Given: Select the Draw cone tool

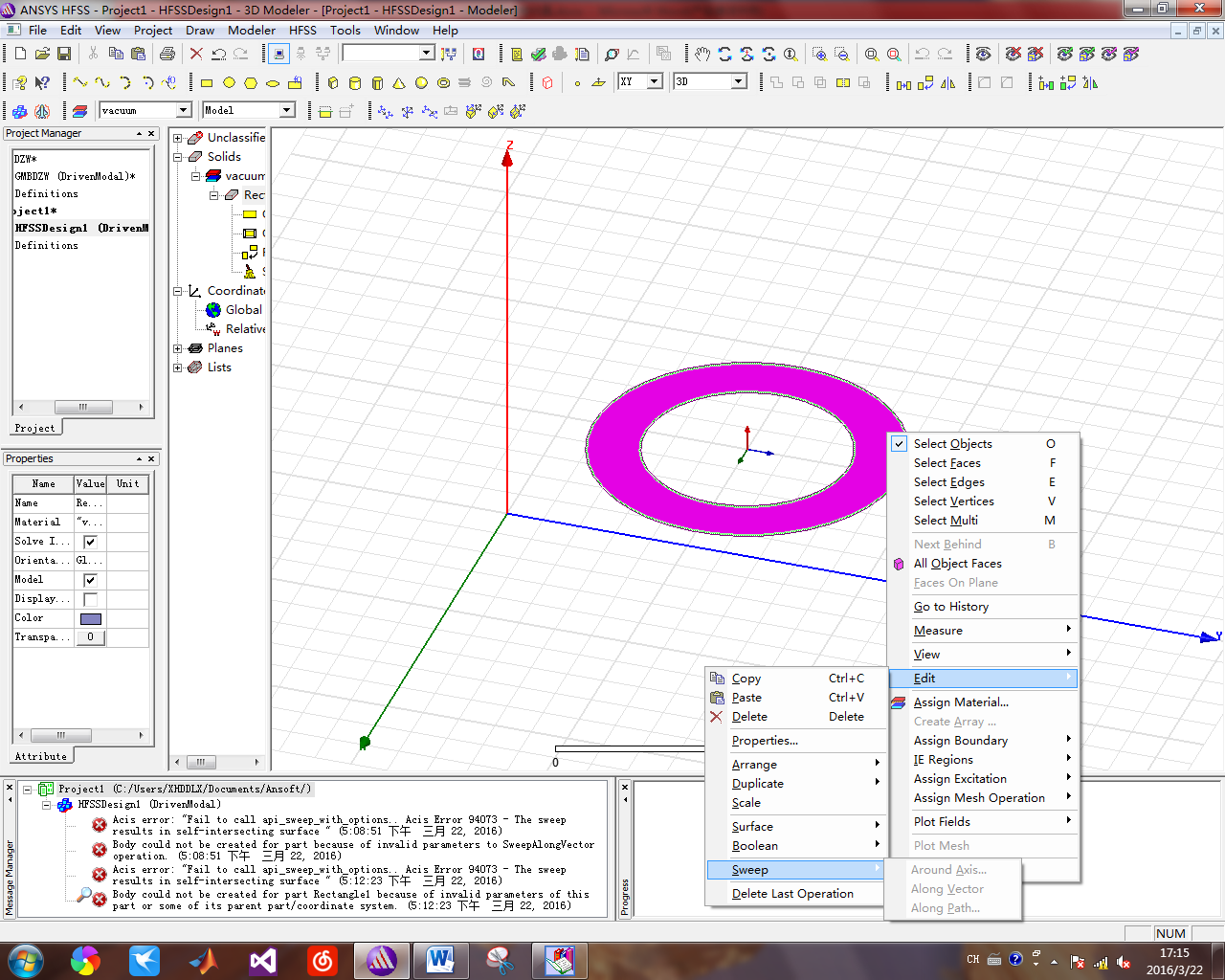Looking at the screenshot, I should click(x=399, y=82).
